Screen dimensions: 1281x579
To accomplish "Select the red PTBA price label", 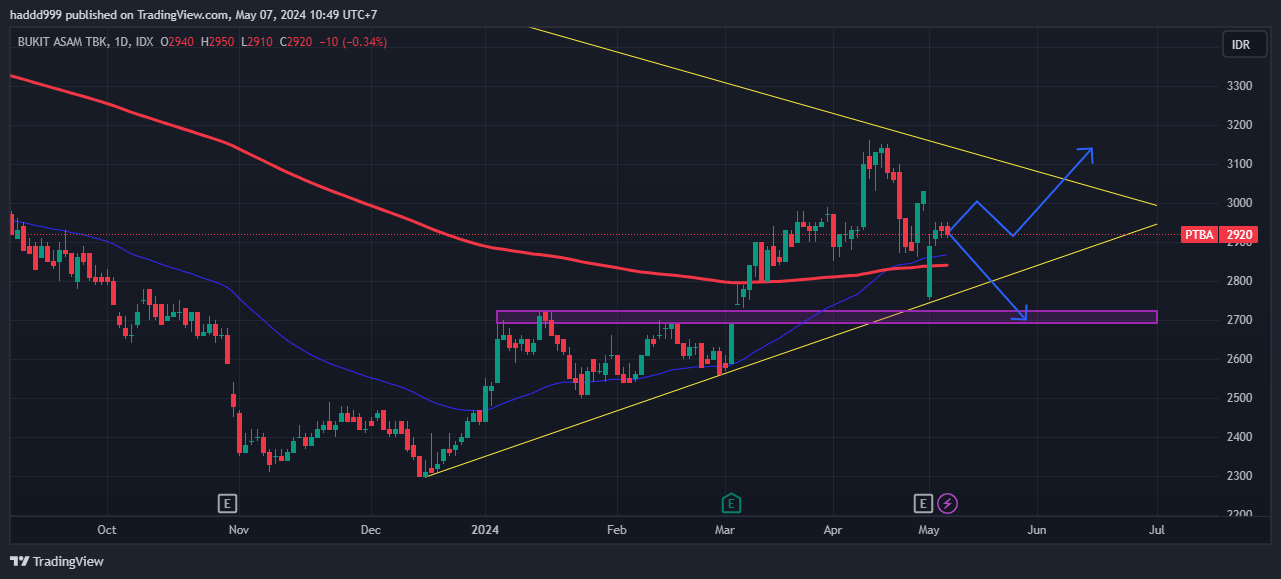I will point(1198,234).
